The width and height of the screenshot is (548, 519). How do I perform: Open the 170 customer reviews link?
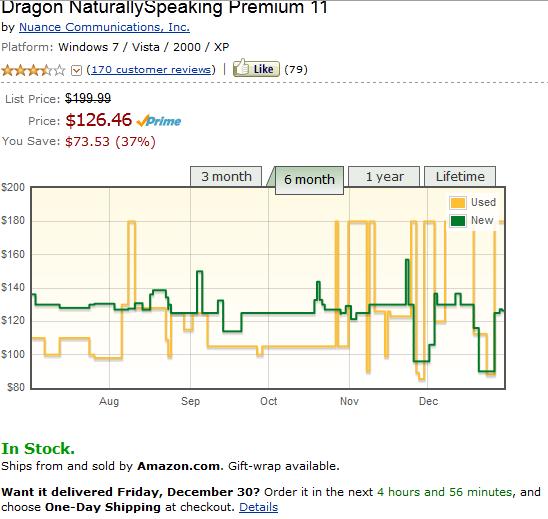151,70
